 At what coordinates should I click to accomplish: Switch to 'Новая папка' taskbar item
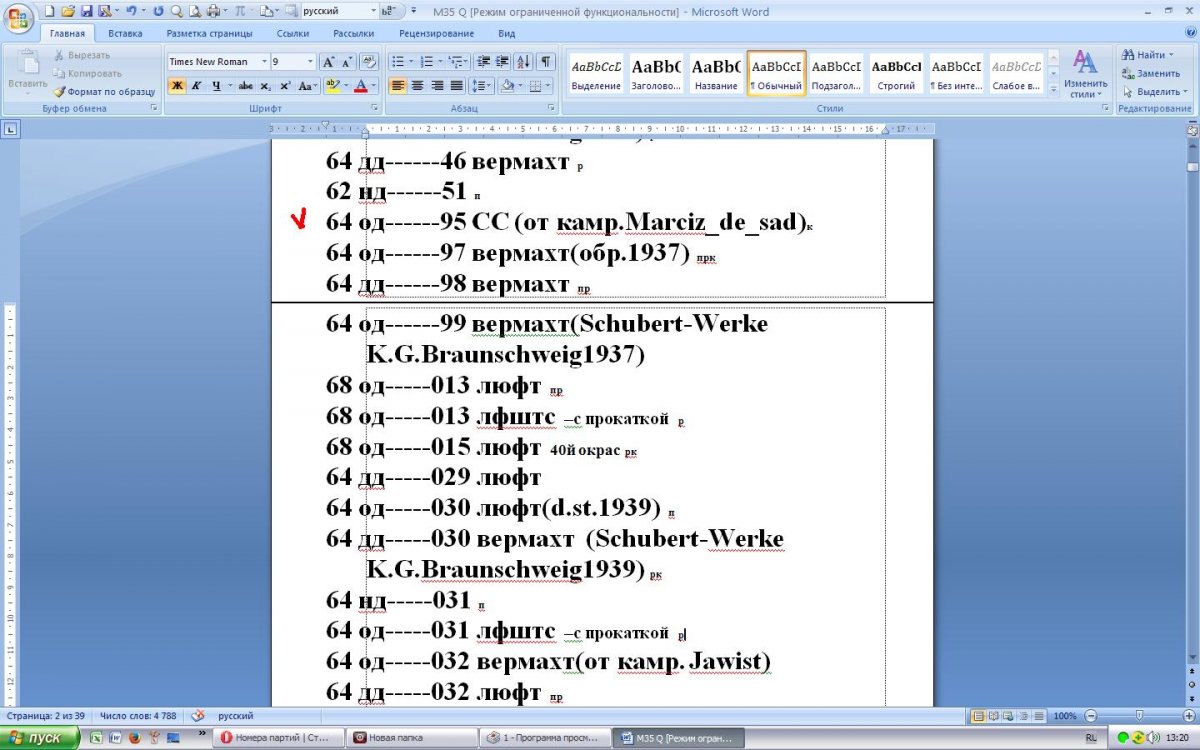[413, 738]
